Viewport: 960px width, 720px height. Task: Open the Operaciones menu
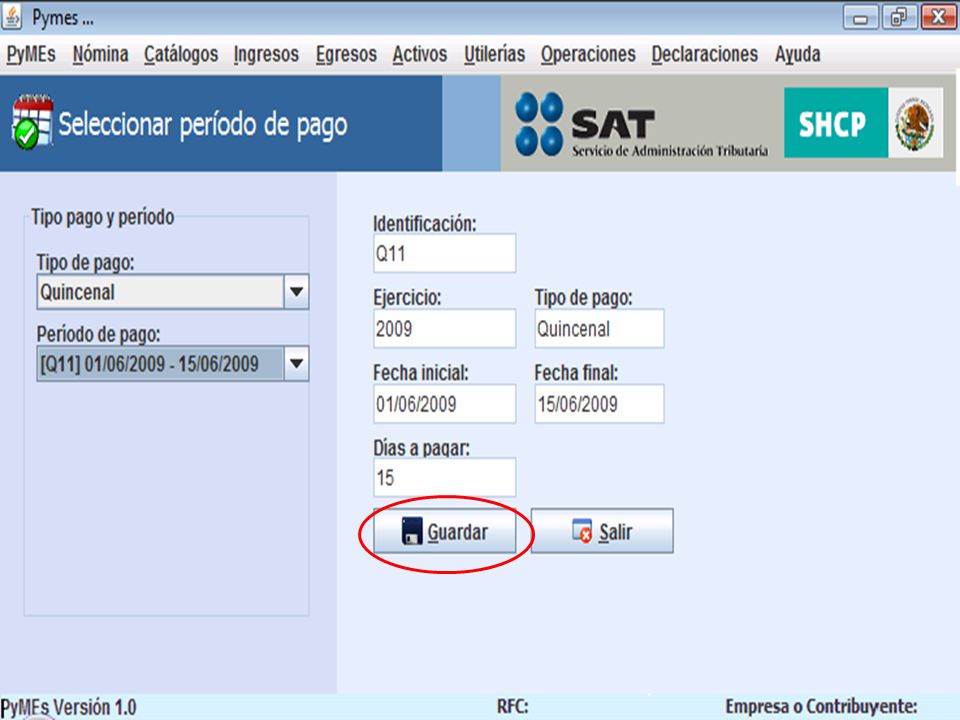[x=588, y=54]
